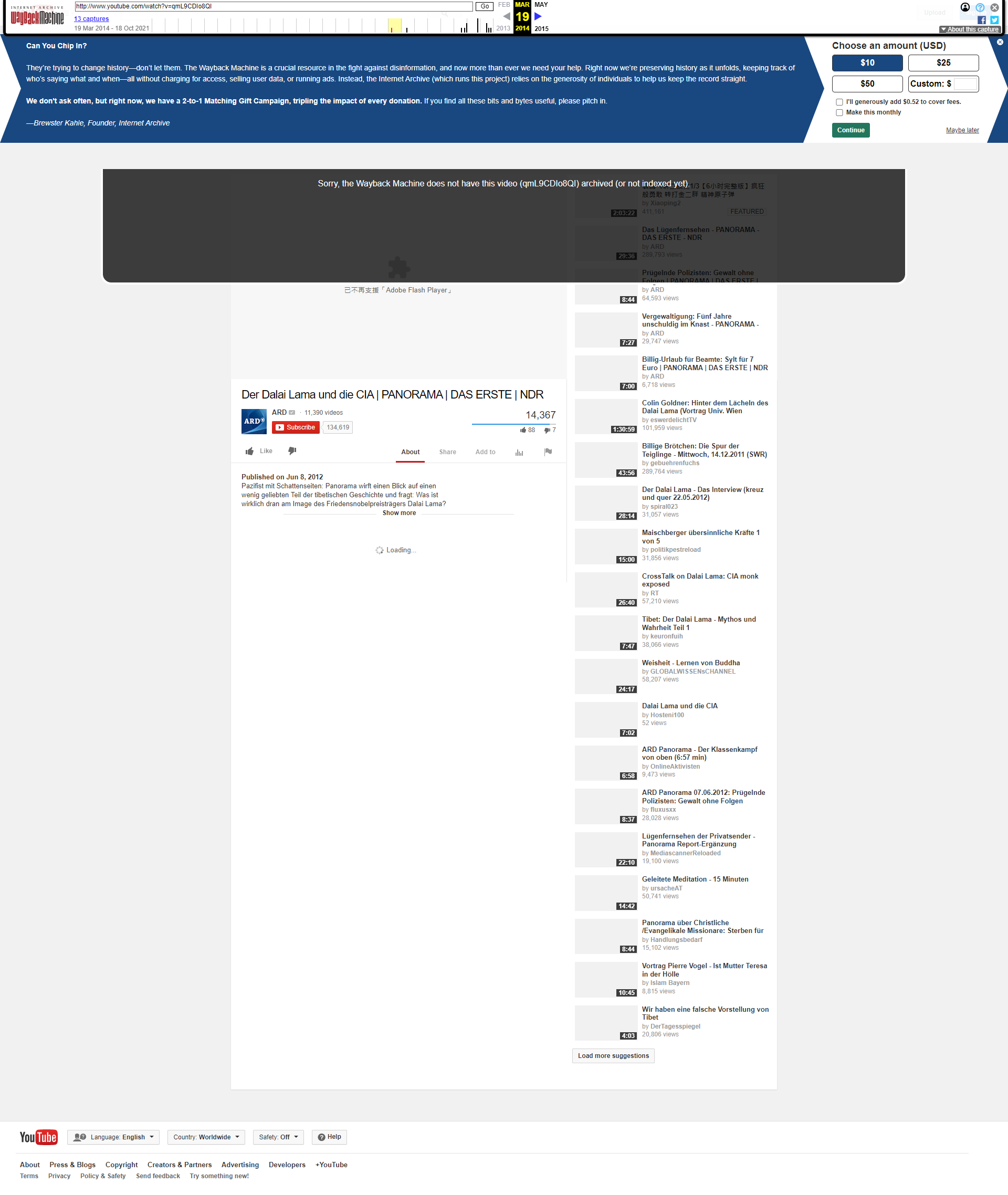
Task: Select the Share tab
Action: pos(447,452)
